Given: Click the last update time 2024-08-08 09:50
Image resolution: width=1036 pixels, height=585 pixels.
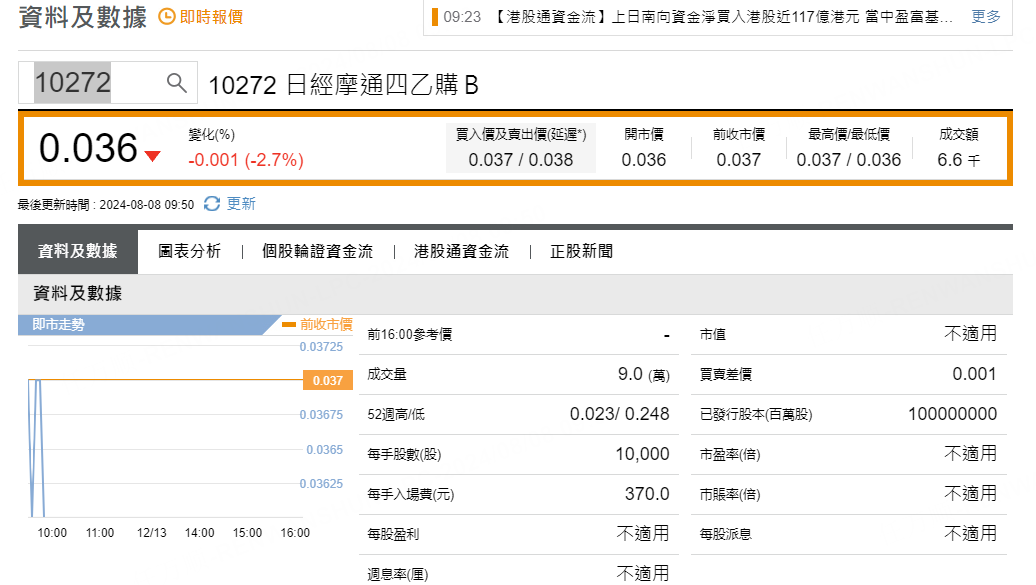Looking at the screenshot, I should pyautogui.click(x=147, y=205).
